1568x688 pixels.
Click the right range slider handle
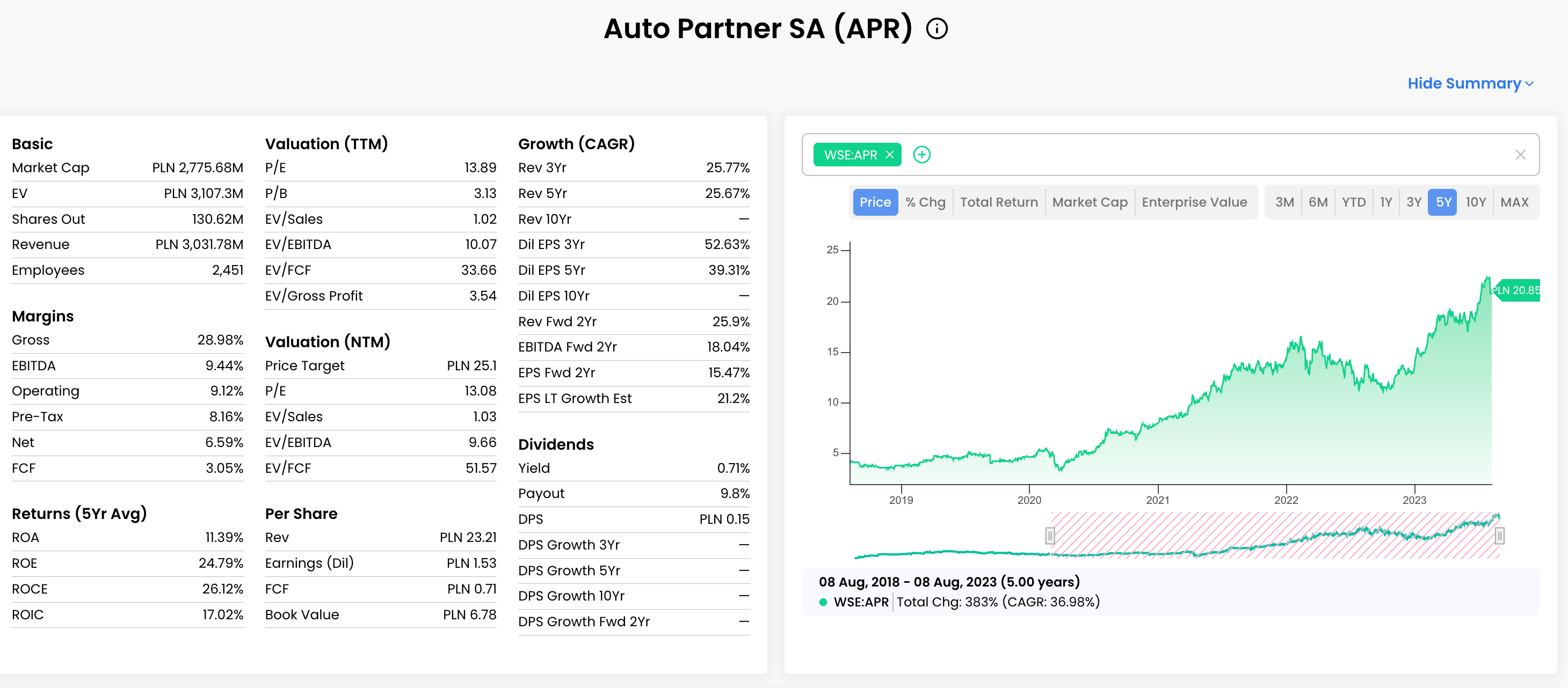(1499, 535)
